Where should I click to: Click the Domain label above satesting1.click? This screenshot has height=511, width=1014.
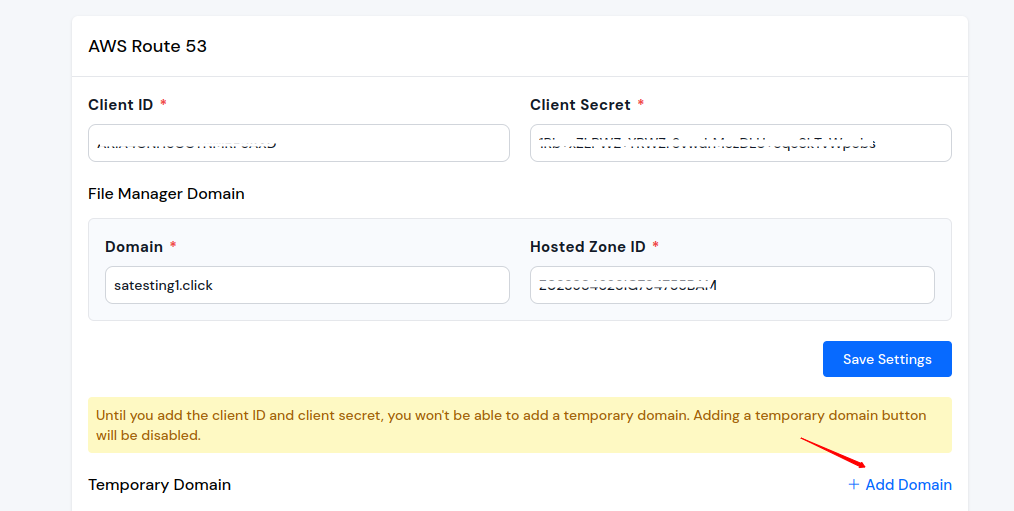134,246
